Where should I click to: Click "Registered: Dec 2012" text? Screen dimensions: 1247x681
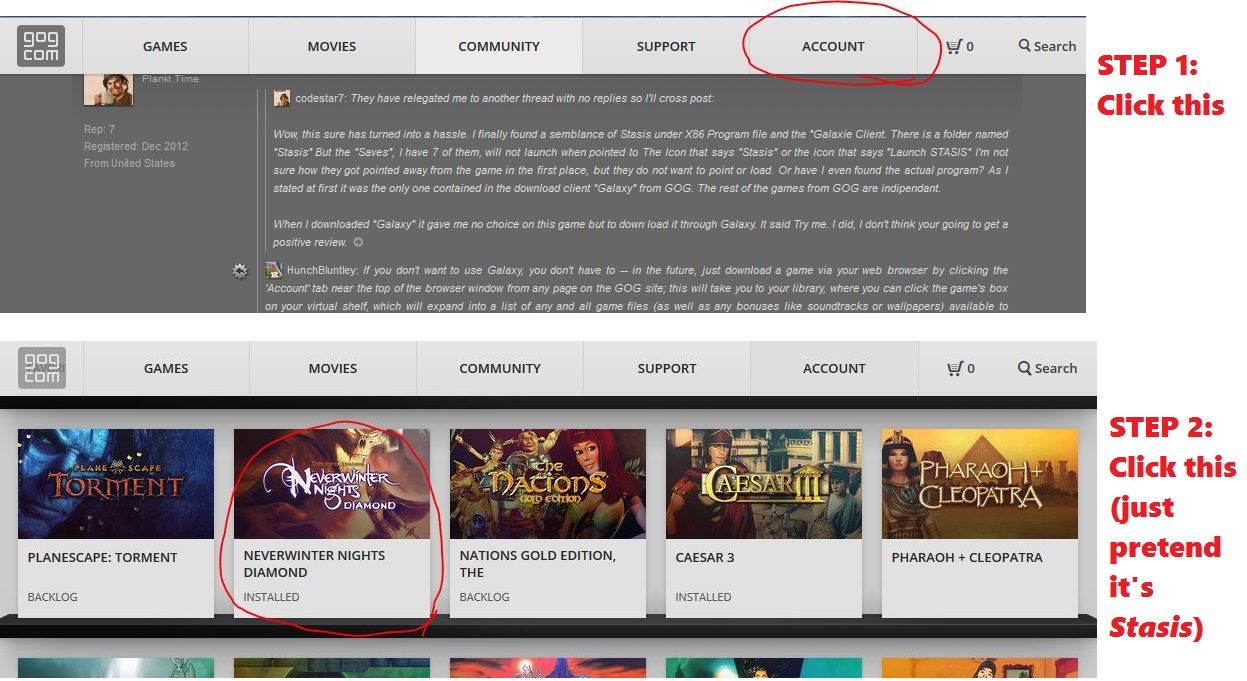(x=136, y=146)
